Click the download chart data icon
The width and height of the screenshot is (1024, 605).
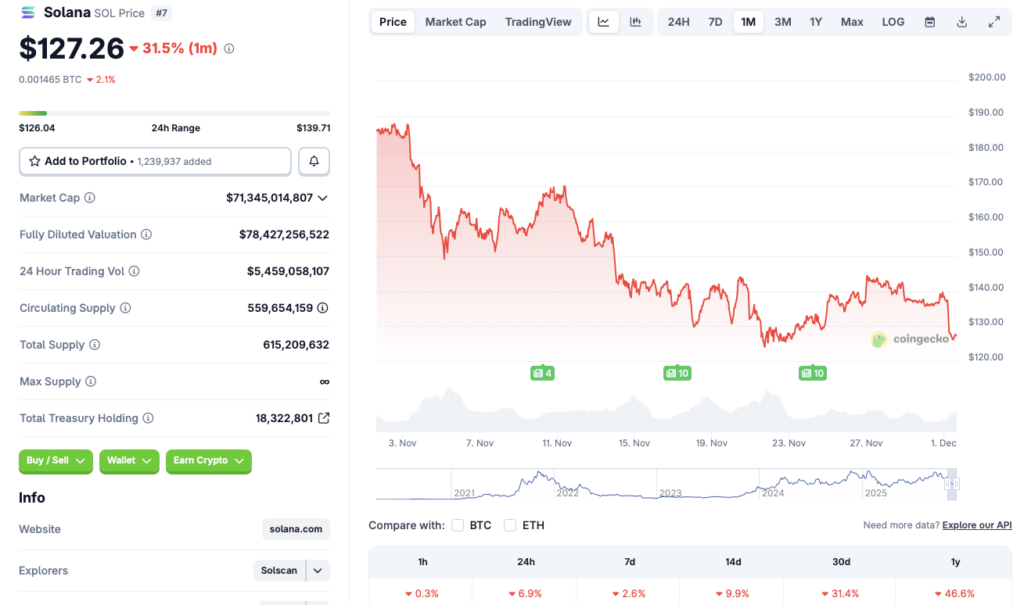[962, 21]
